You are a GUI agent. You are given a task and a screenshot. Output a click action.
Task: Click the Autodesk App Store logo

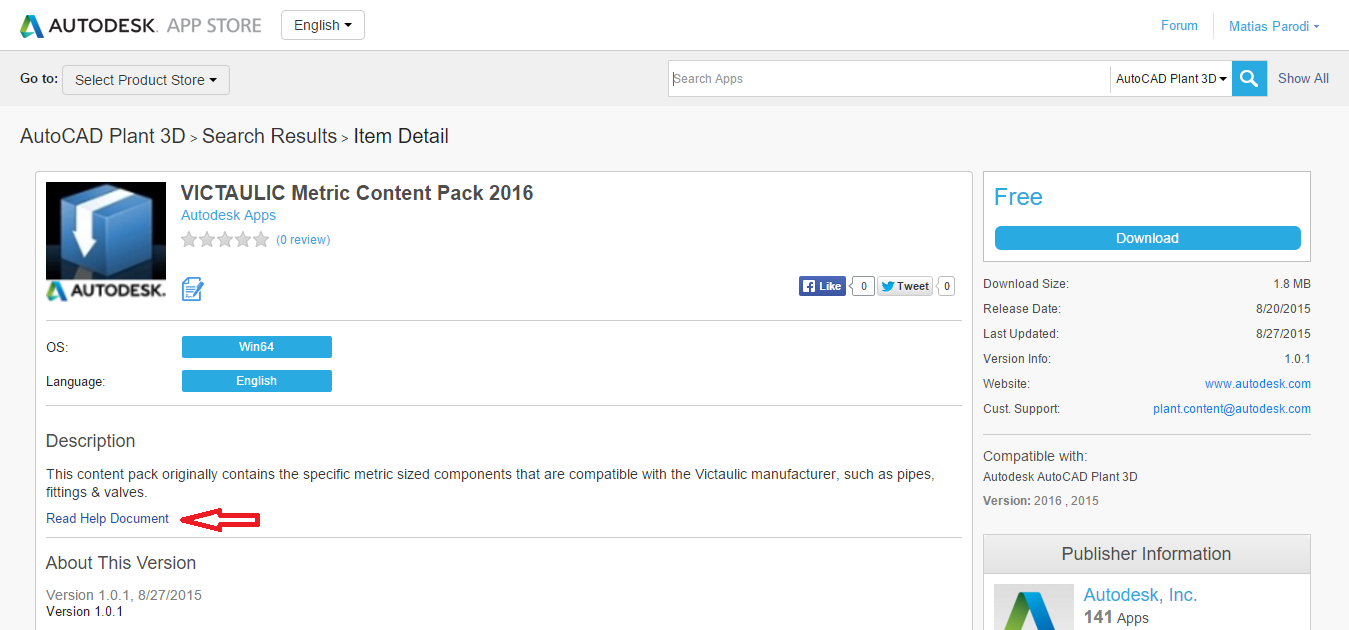coord(141,25)
